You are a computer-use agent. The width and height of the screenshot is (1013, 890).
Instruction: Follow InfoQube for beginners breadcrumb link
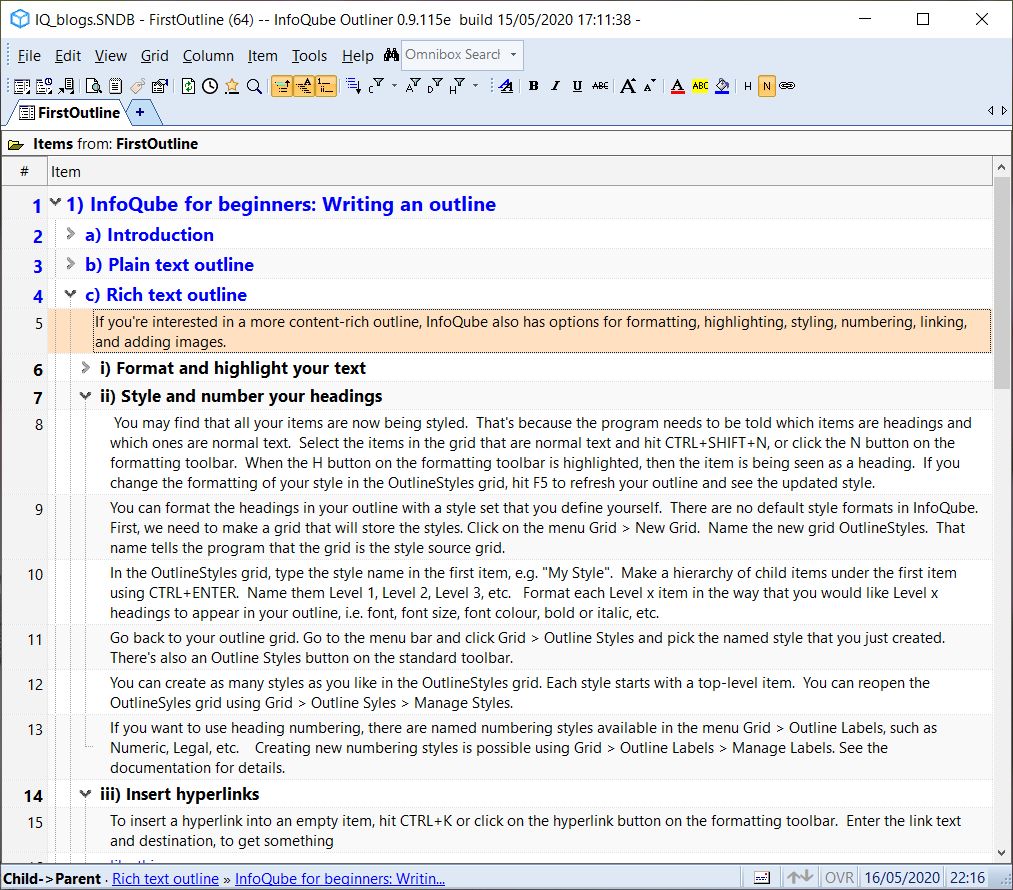point(340,878)
